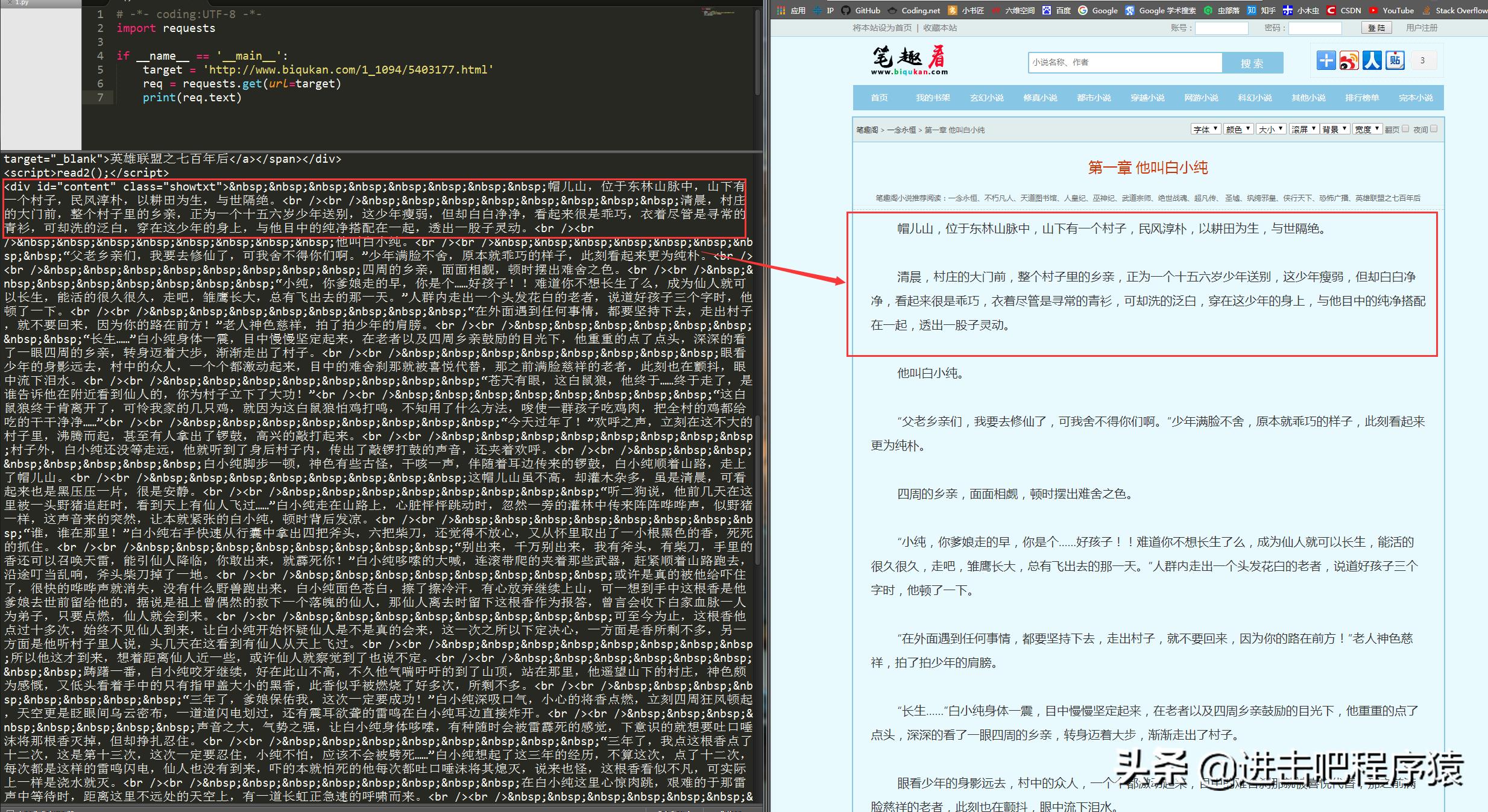Open the 六维空间 bookmark
Viewport: 1488px width, 812px height.
coord(1013,10)
